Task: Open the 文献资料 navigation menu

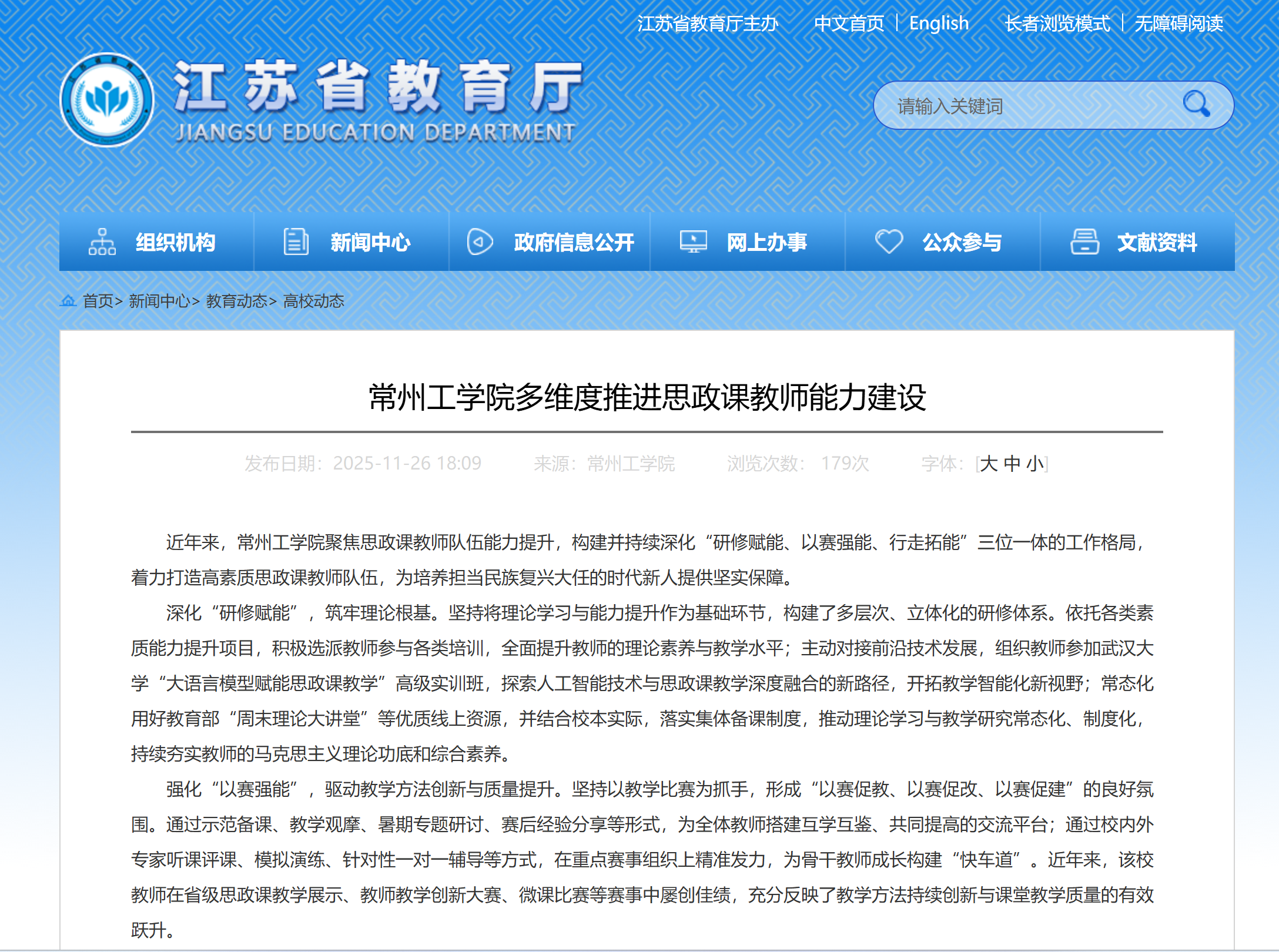Action: [1156, 242]
